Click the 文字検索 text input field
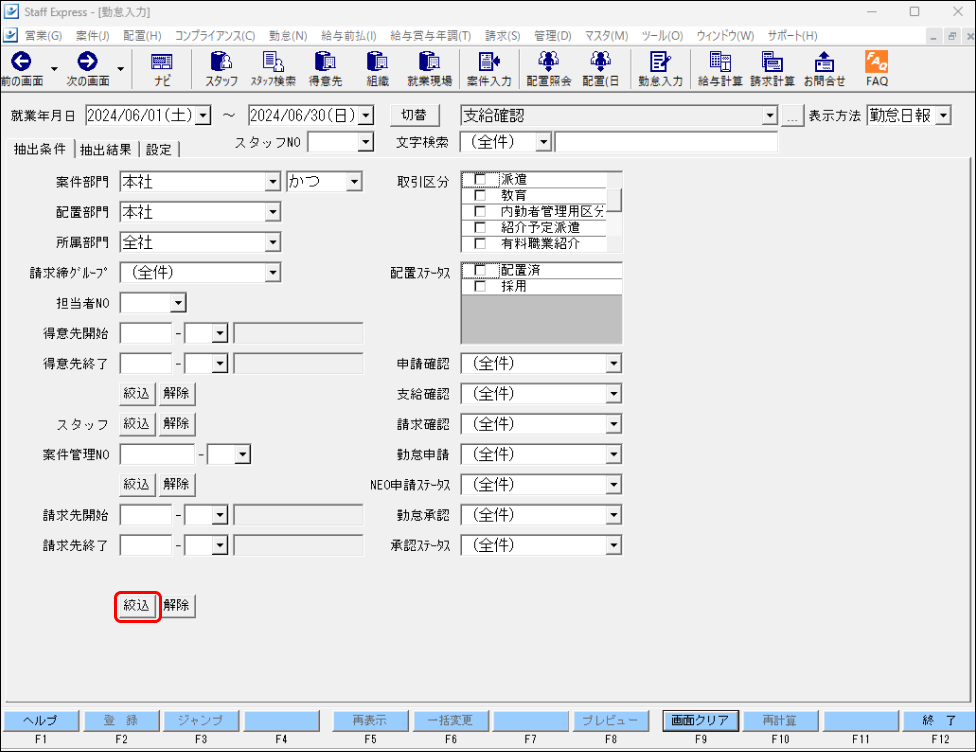976x752 pixels. [666, 142]
